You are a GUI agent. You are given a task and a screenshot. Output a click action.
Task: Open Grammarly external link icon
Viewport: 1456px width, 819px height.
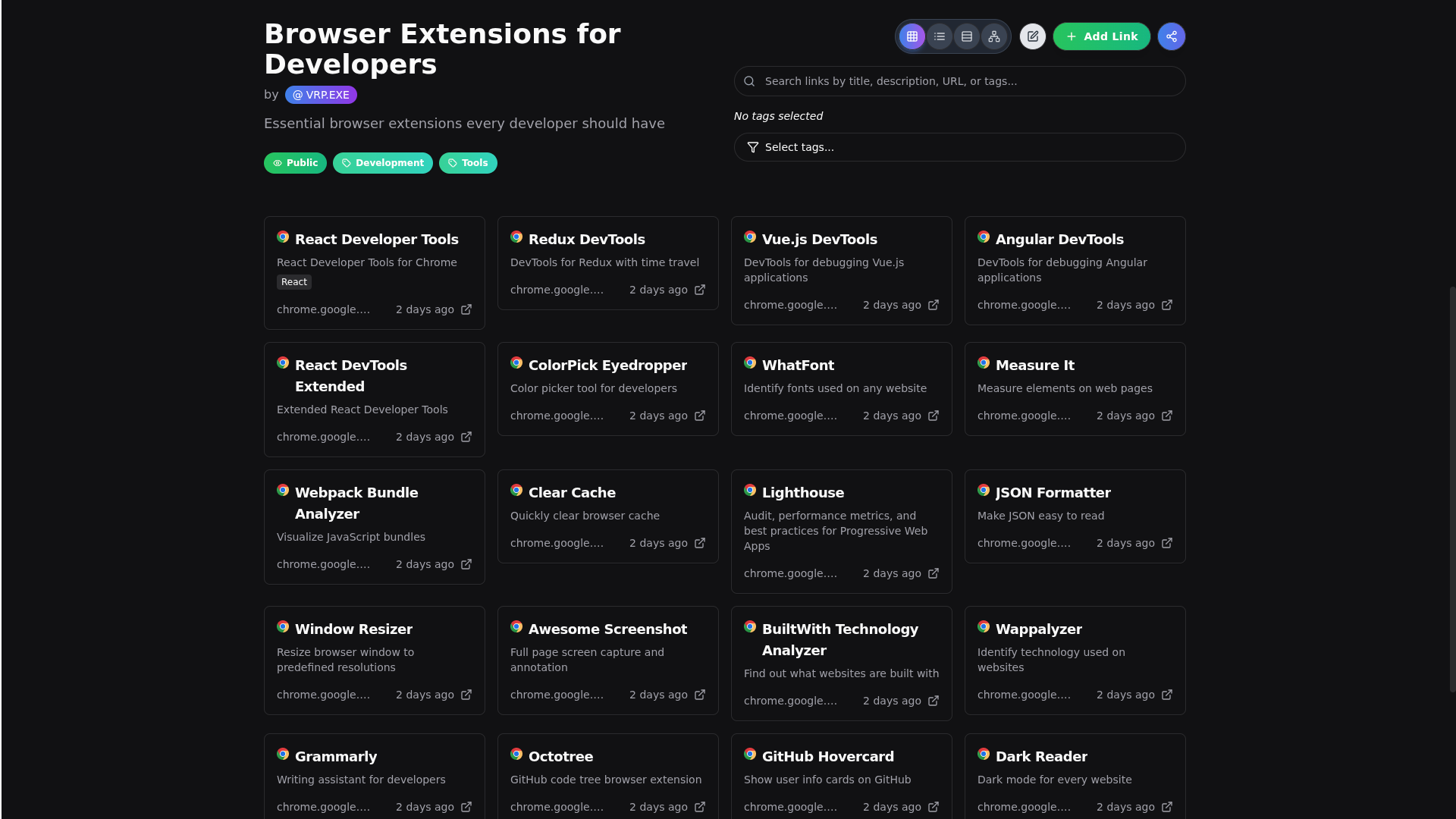pyautogui.click(x=466, y=807)
